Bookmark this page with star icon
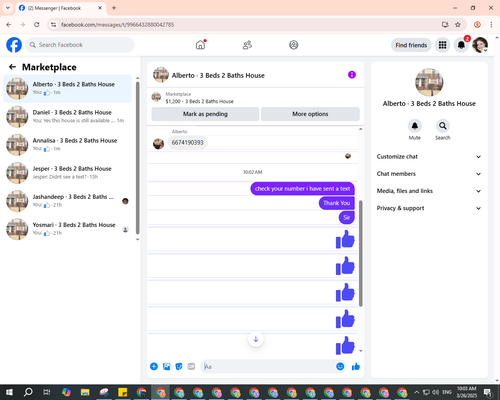The image size is (500, 400). coord(458,24)
